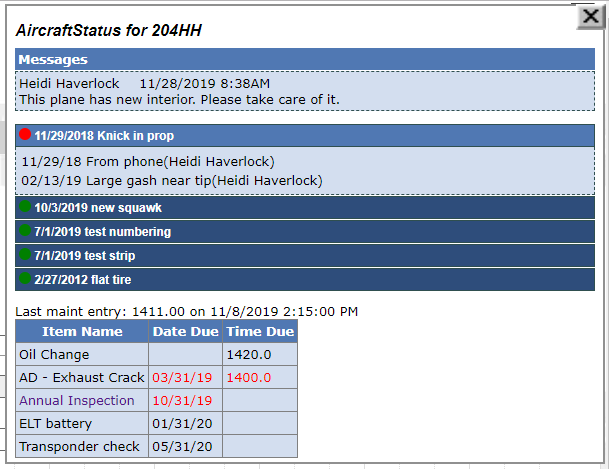The width and height of the screenshot is (609, 469).
Task: Click the green dot beside test numbering
Action: click(25, 230)
